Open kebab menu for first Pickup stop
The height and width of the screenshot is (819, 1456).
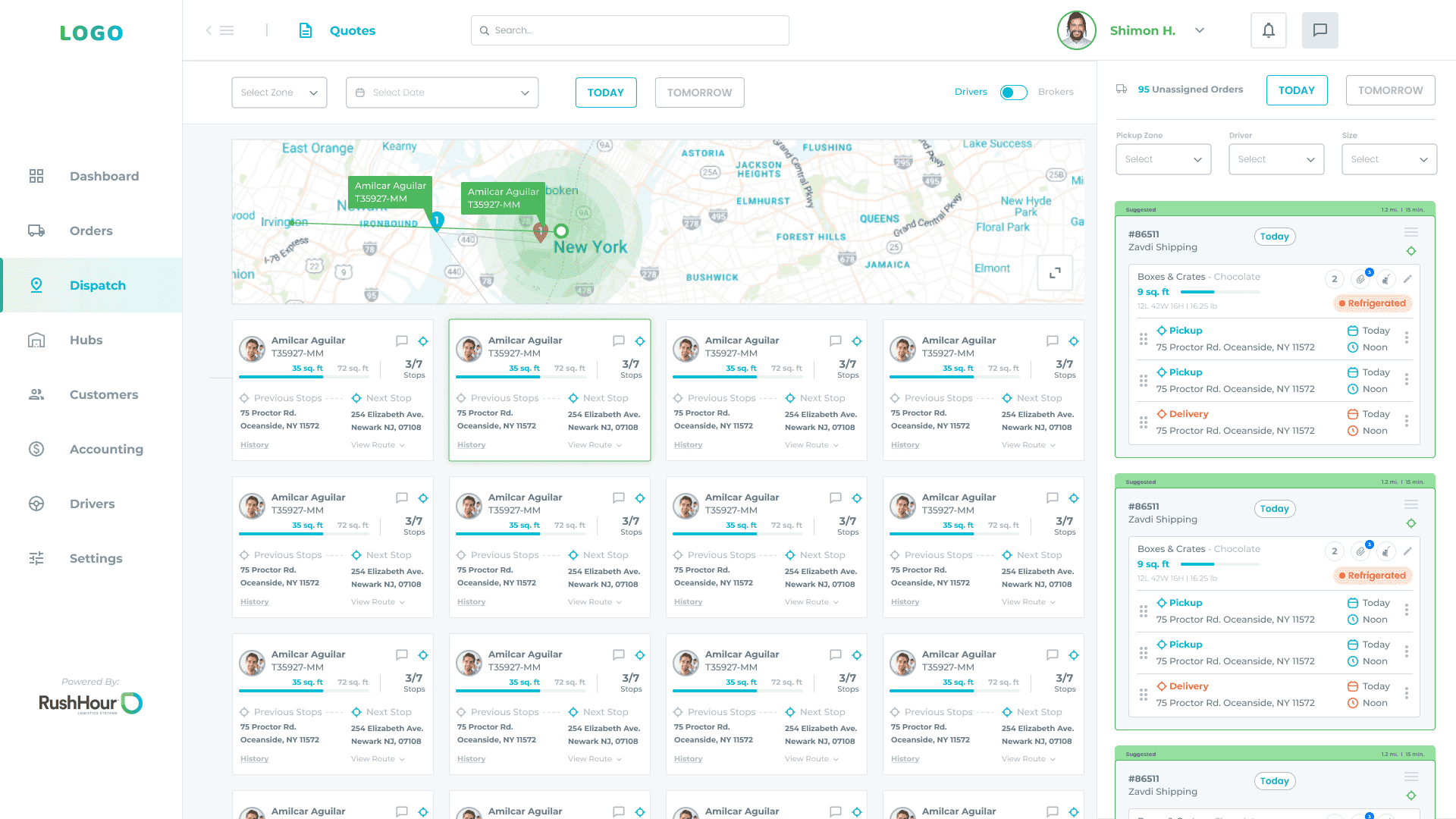(1407, 337)
